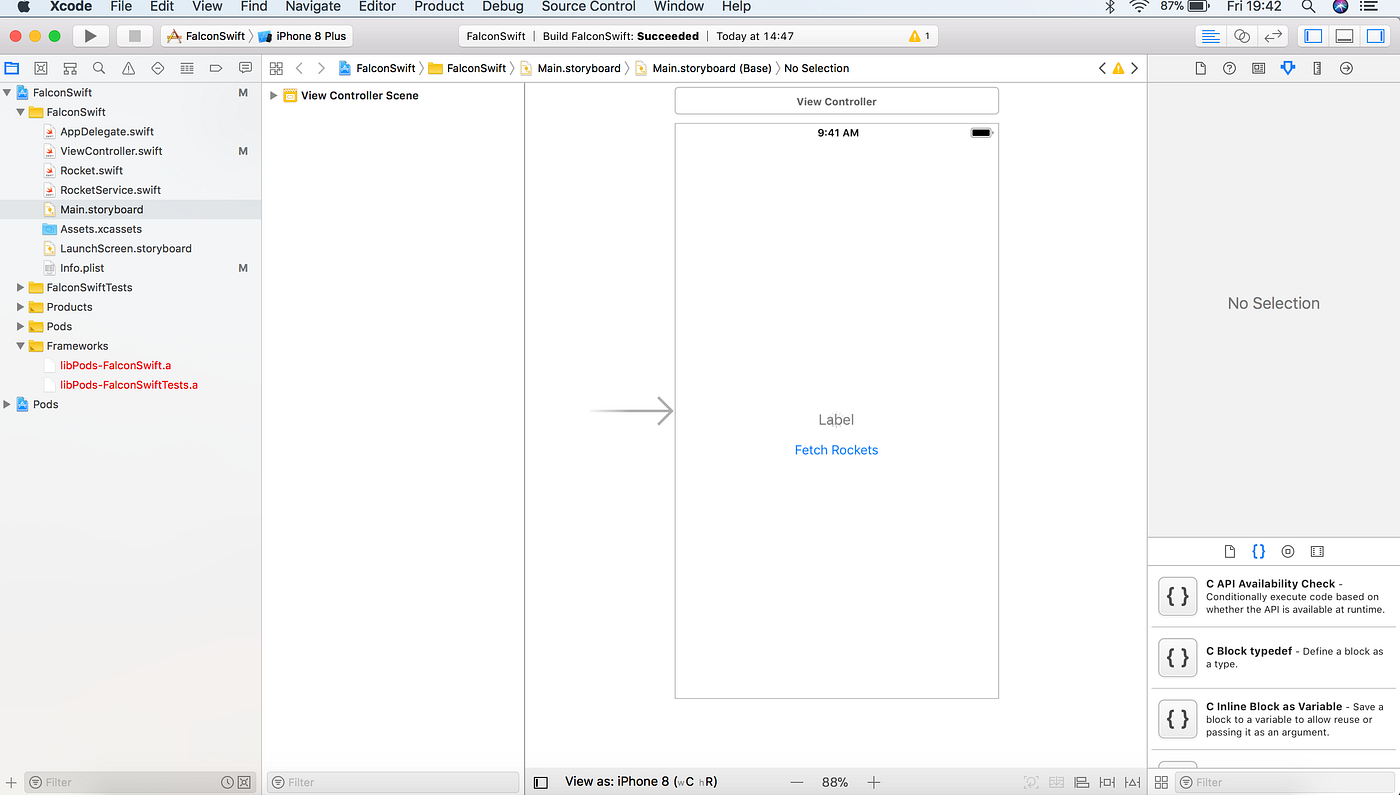Jump to the next issue chevron
Viewport: 1400px width, 795px height.
click(1134, 68)
